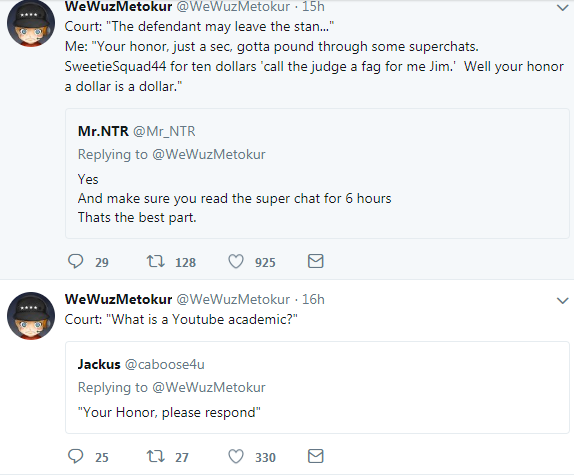View the avatar on the second tweet
The height and width of the screenshot is (476, 574).
(31, 316)
